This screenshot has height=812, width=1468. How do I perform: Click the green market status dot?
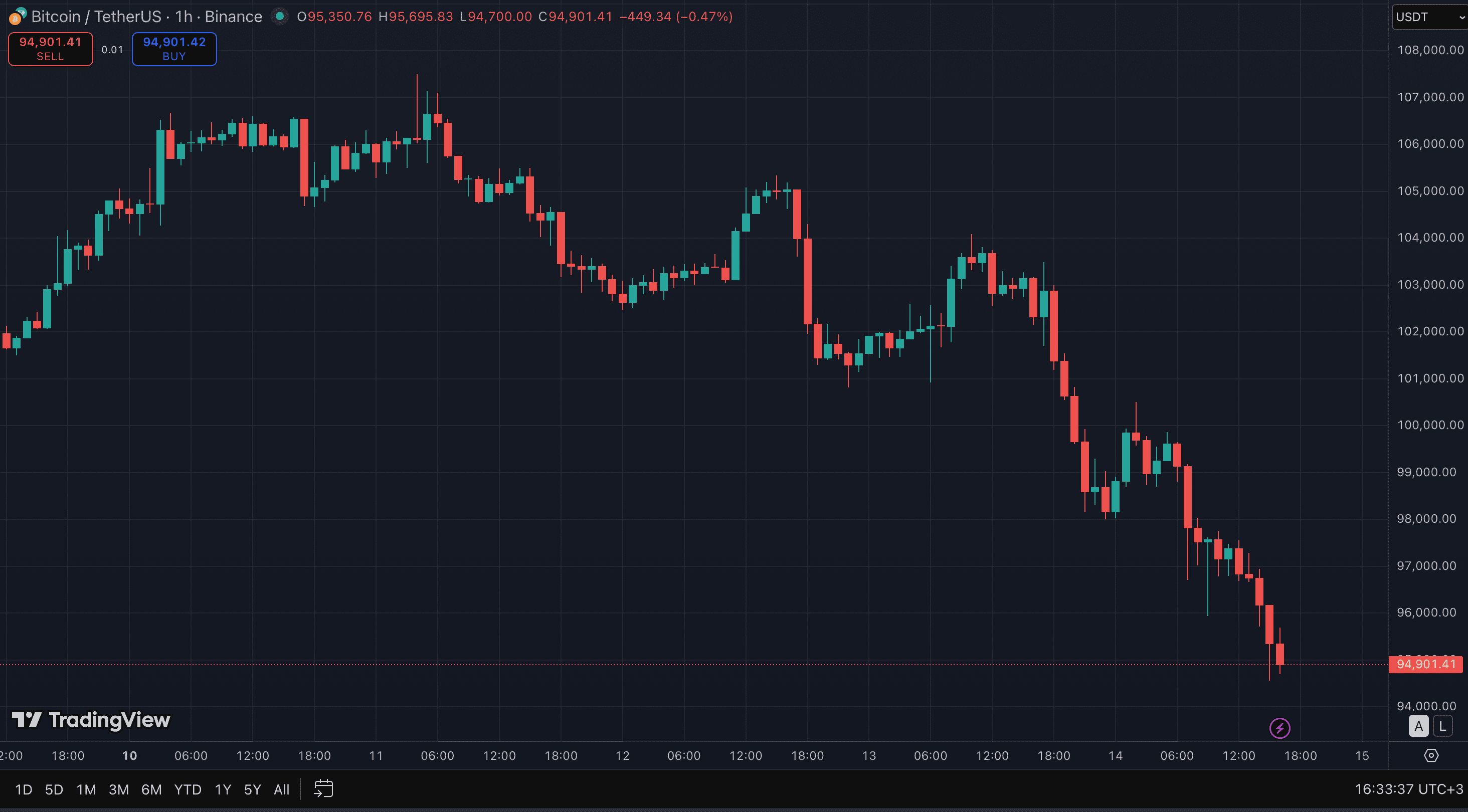tap(279, 17)
